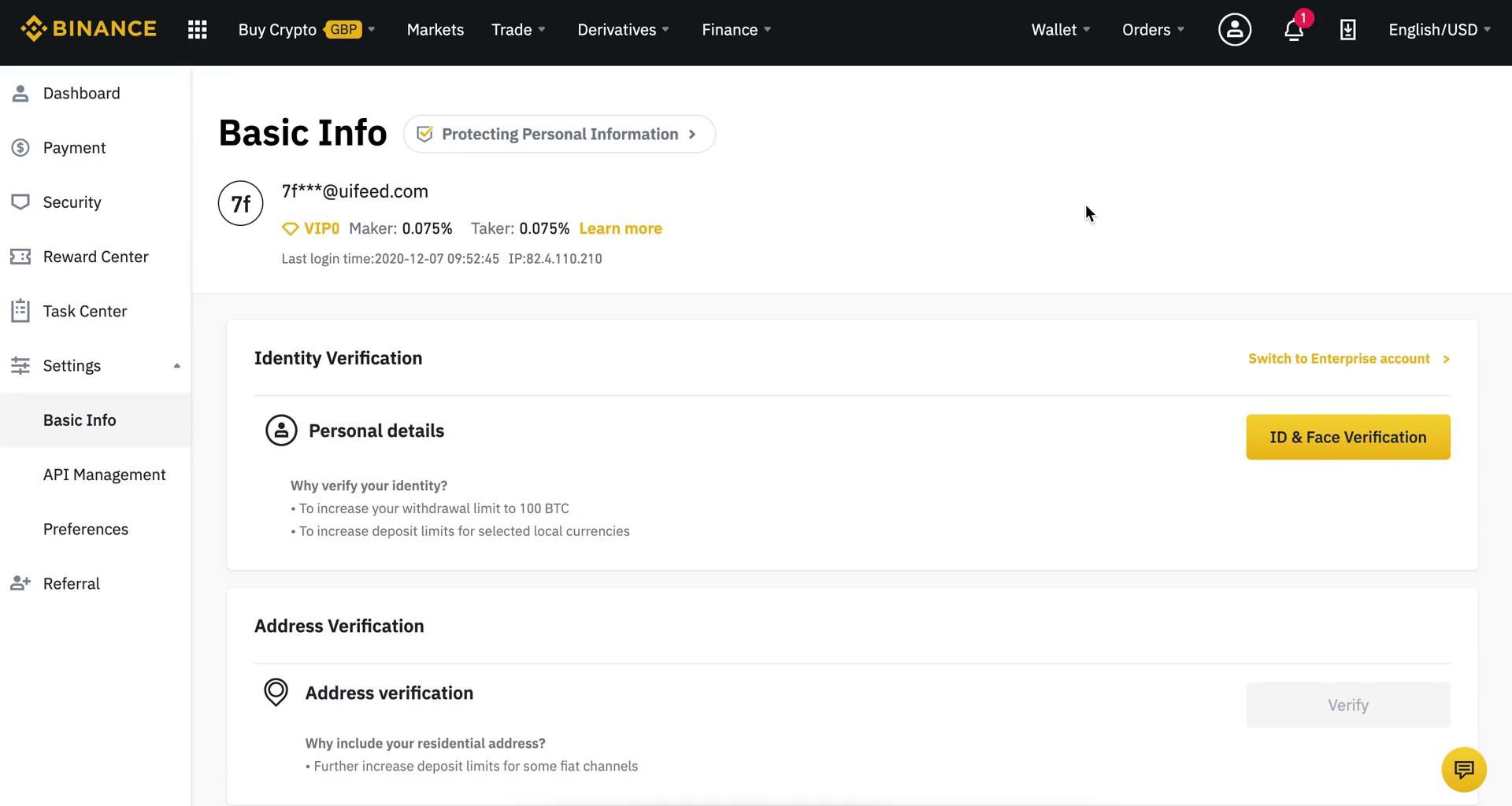
Task: Click the Address Verification section heading
Action: coord(339,626)
